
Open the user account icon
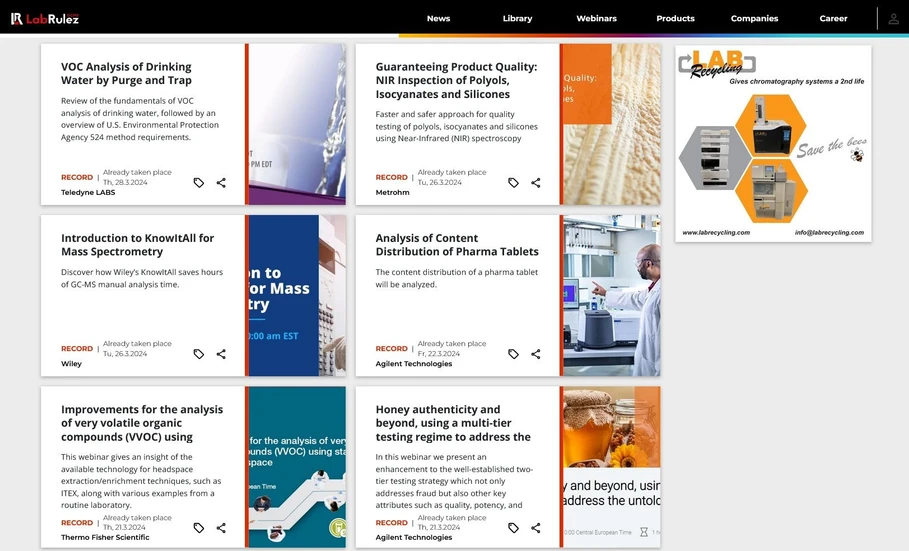[x=893, y=19]
